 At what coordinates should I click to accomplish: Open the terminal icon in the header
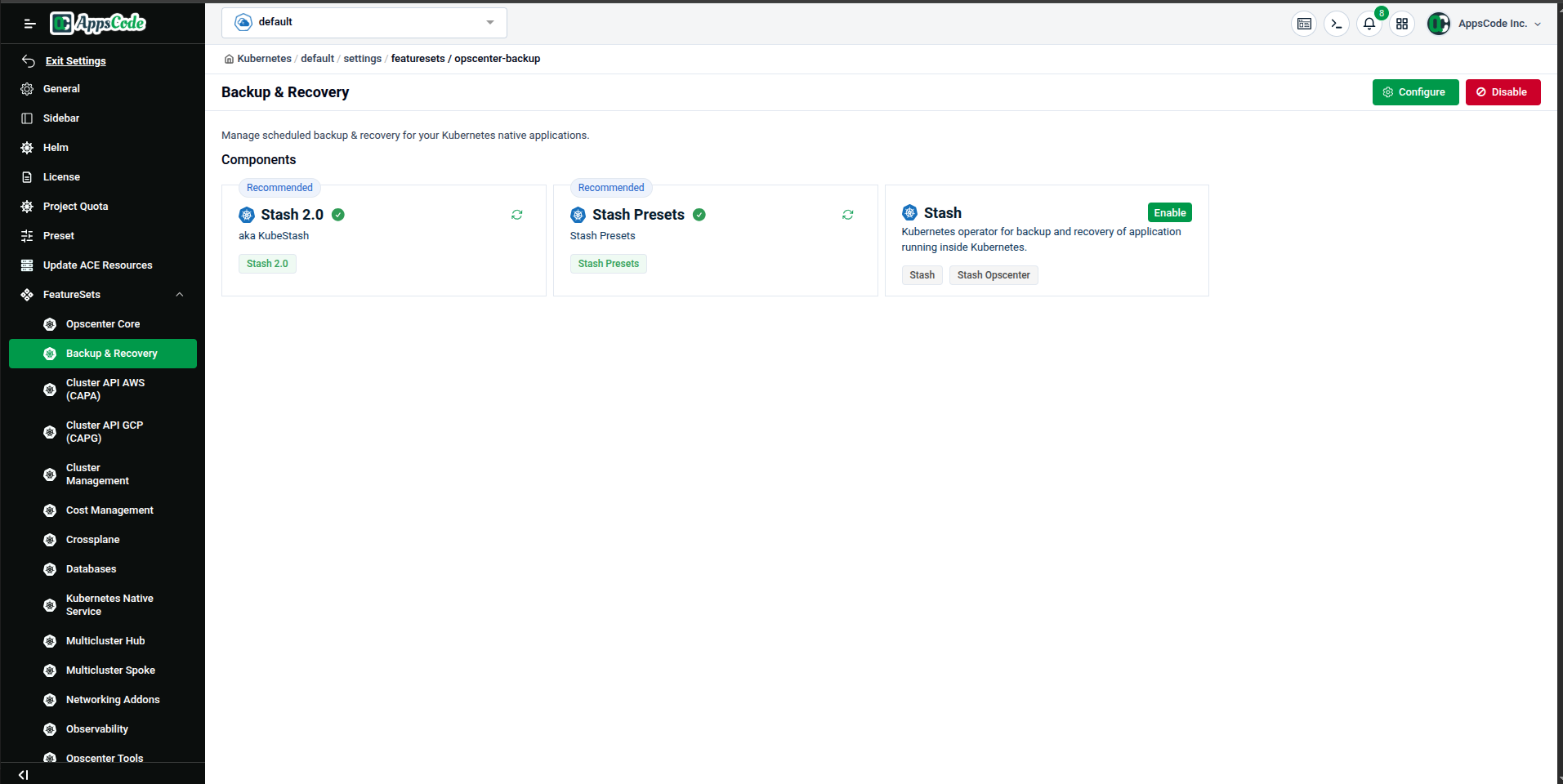[1336, 24]
